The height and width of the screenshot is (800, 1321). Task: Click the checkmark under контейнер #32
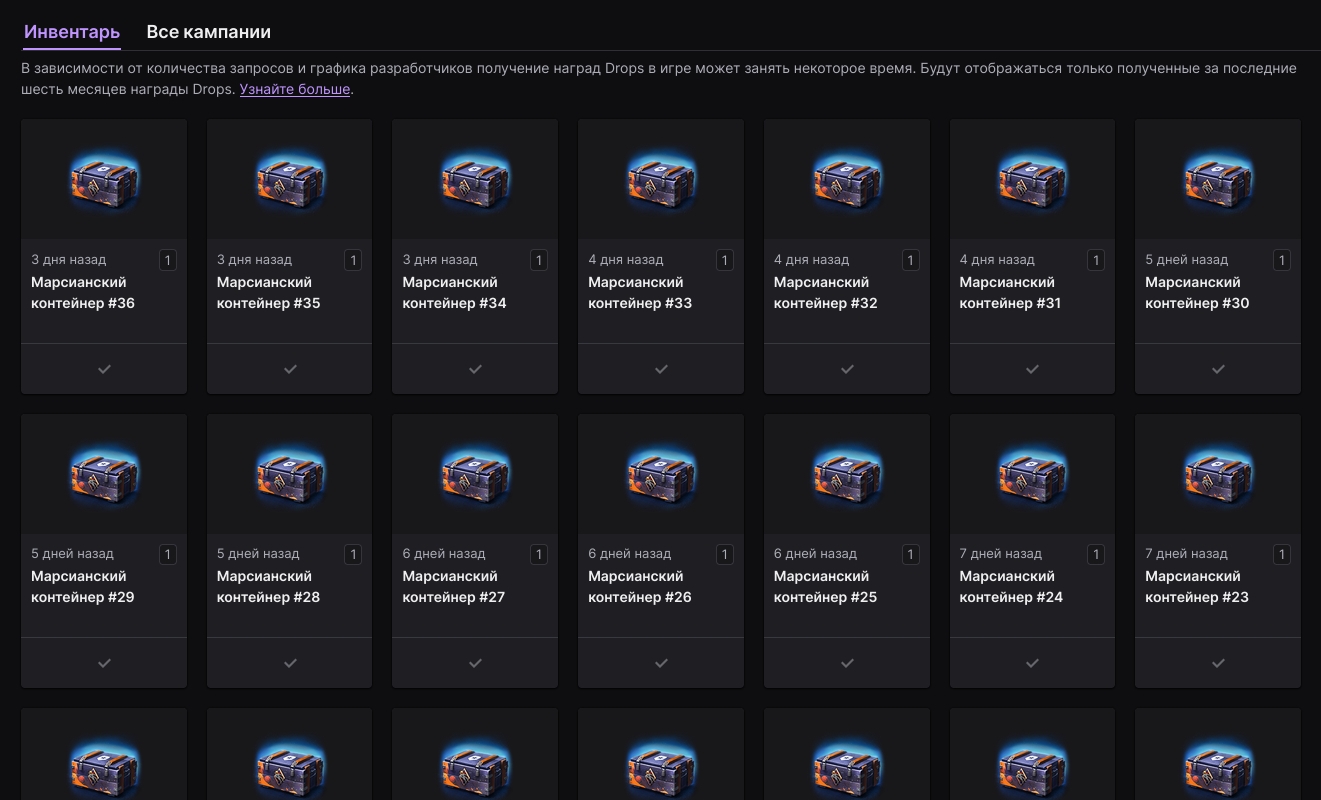pos(847,369)
